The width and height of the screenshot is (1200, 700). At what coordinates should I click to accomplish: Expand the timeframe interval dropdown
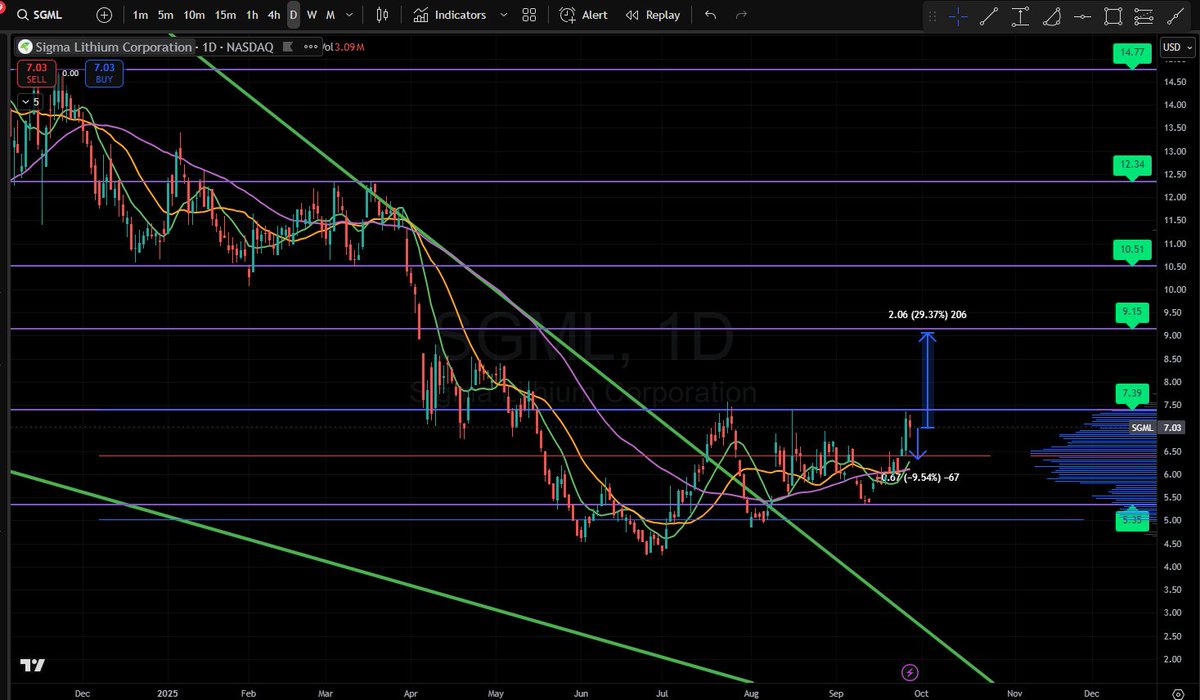[x=351, y=15]
